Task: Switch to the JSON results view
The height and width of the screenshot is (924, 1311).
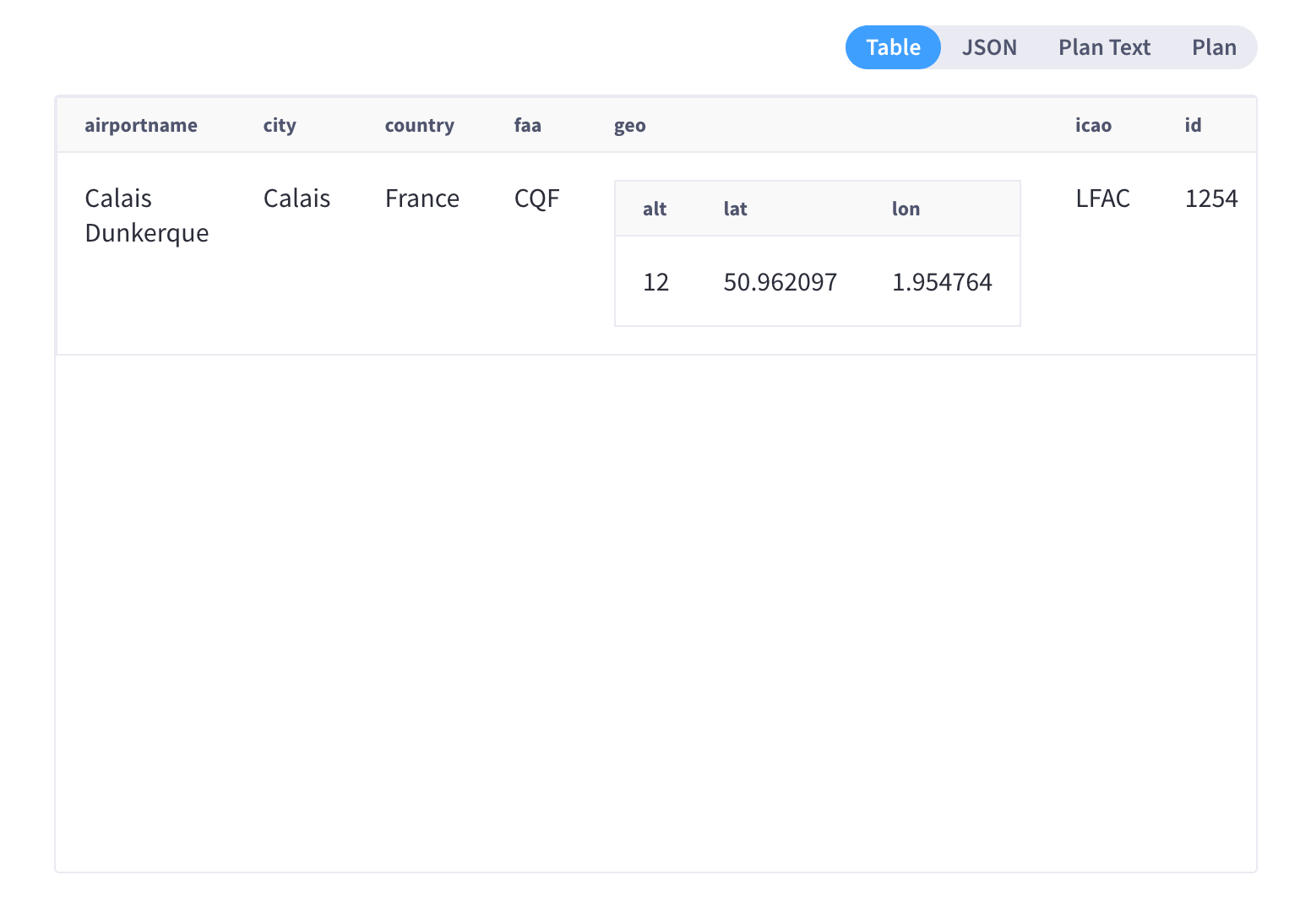Action: point(989,47)
